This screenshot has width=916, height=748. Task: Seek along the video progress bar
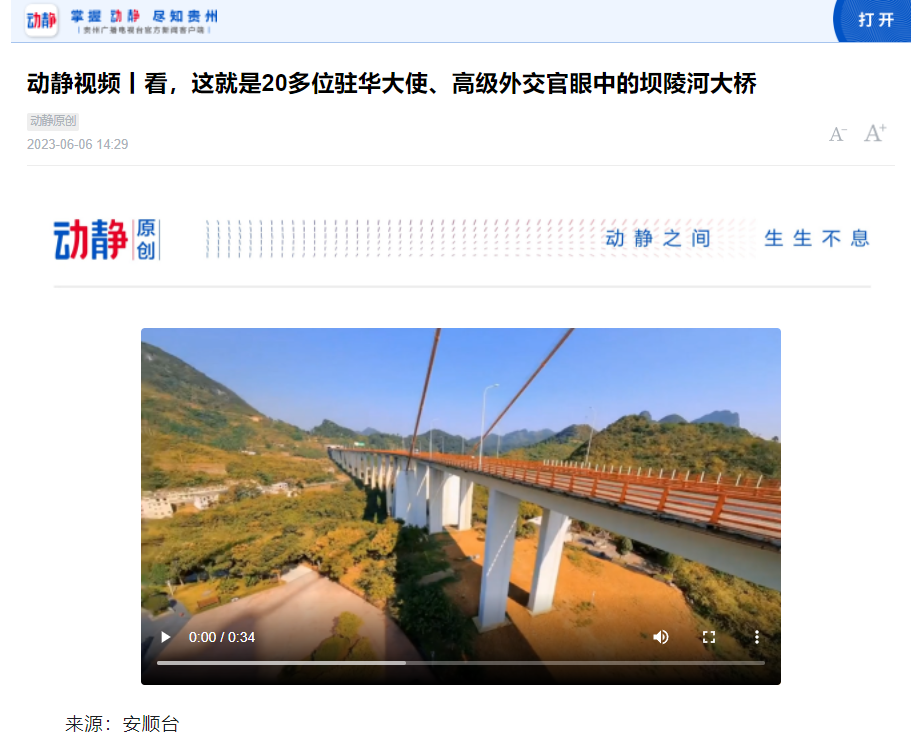[x=460, y=663]
